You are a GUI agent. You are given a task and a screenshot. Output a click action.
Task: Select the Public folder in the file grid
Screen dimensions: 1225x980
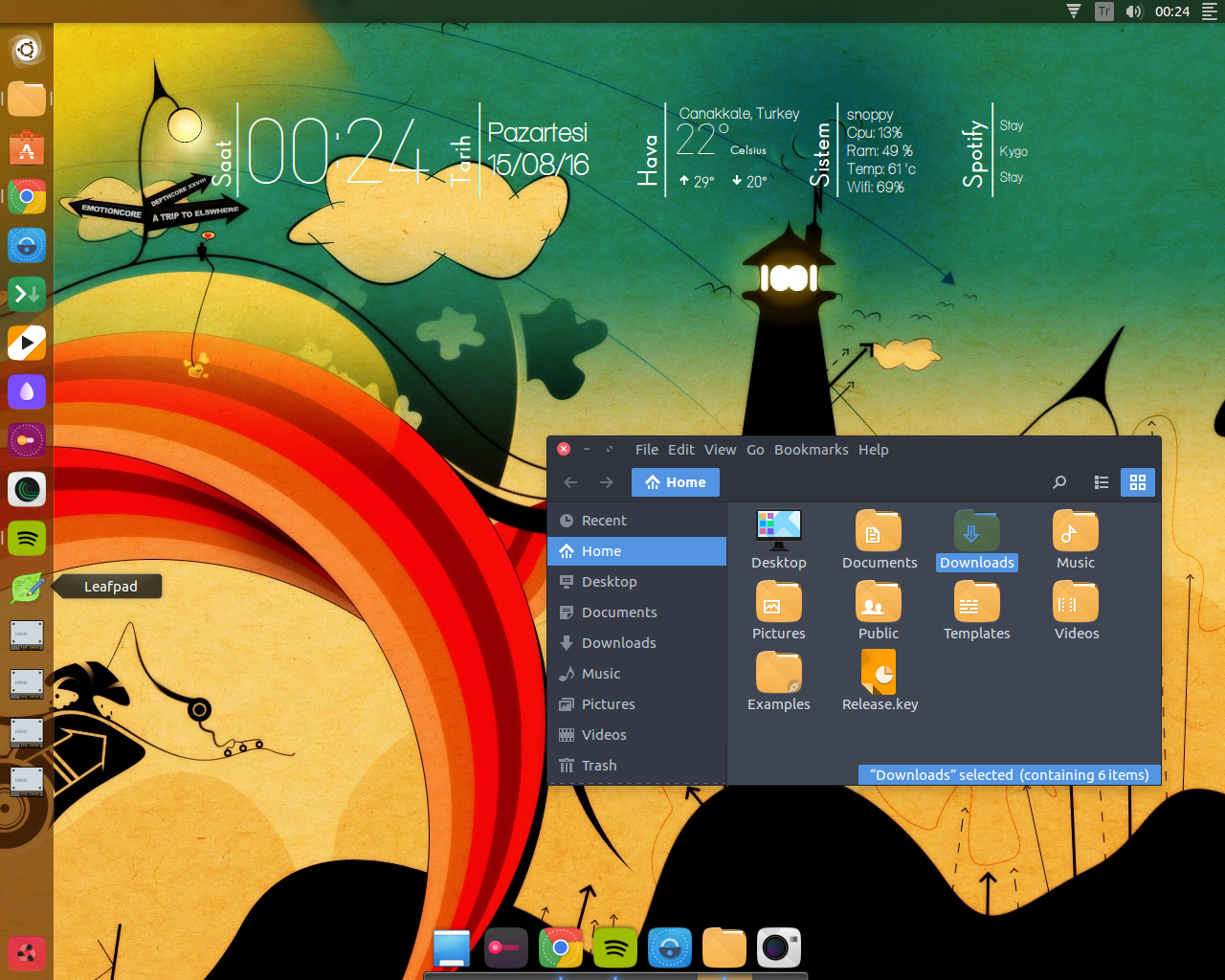pyautogui.click(x=879, y=612)
